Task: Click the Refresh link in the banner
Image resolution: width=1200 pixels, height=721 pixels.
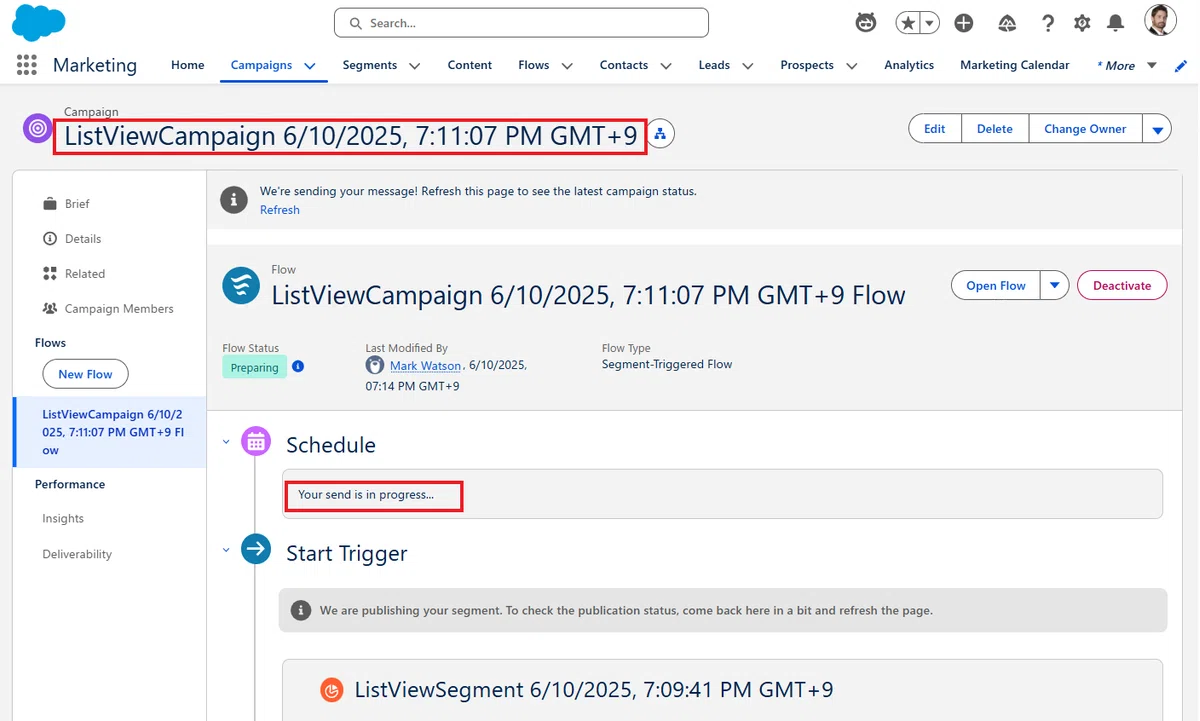Action: [280, 210]
